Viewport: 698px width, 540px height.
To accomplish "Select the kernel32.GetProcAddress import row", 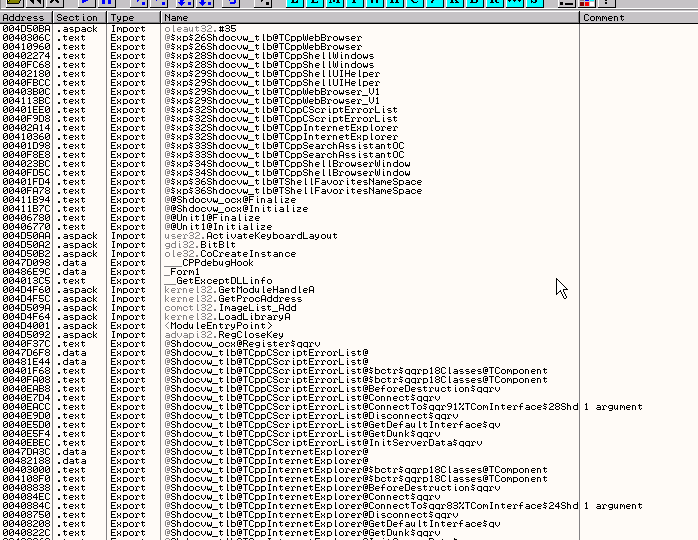I will 218,299.
